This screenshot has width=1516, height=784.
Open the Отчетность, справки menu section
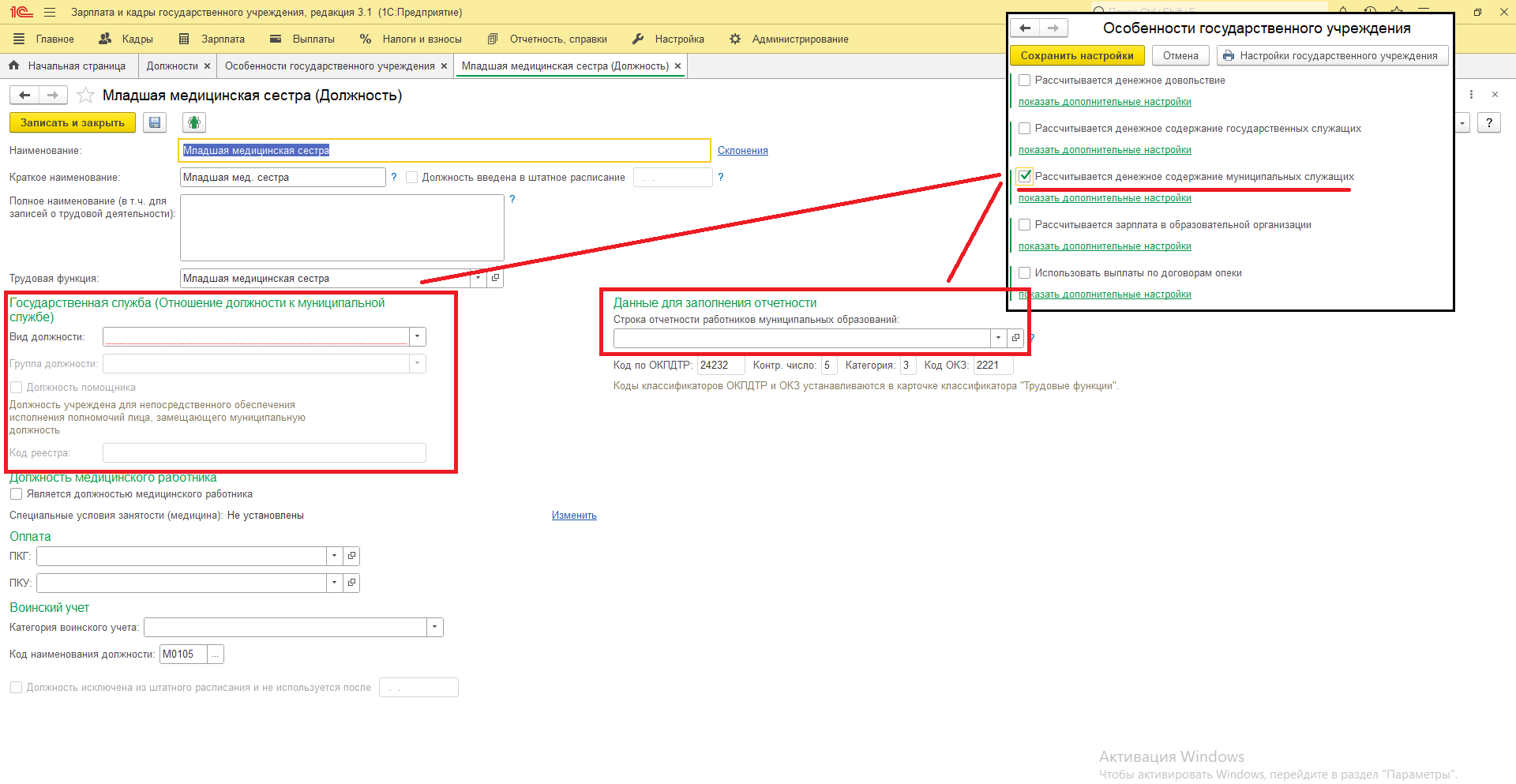[547, 39]
